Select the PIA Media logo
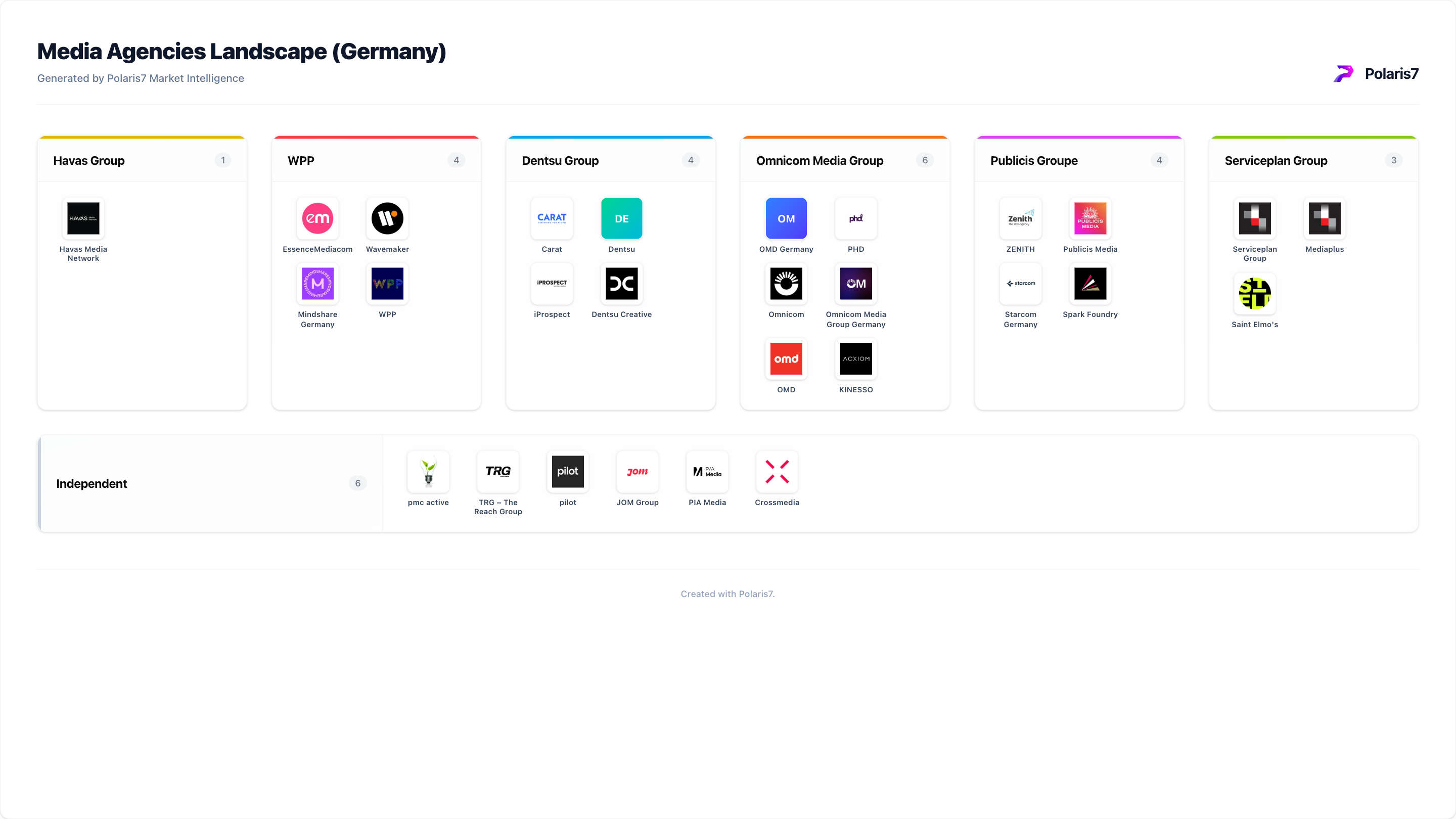The image size is (1456, 819). (x=708, y=471)
